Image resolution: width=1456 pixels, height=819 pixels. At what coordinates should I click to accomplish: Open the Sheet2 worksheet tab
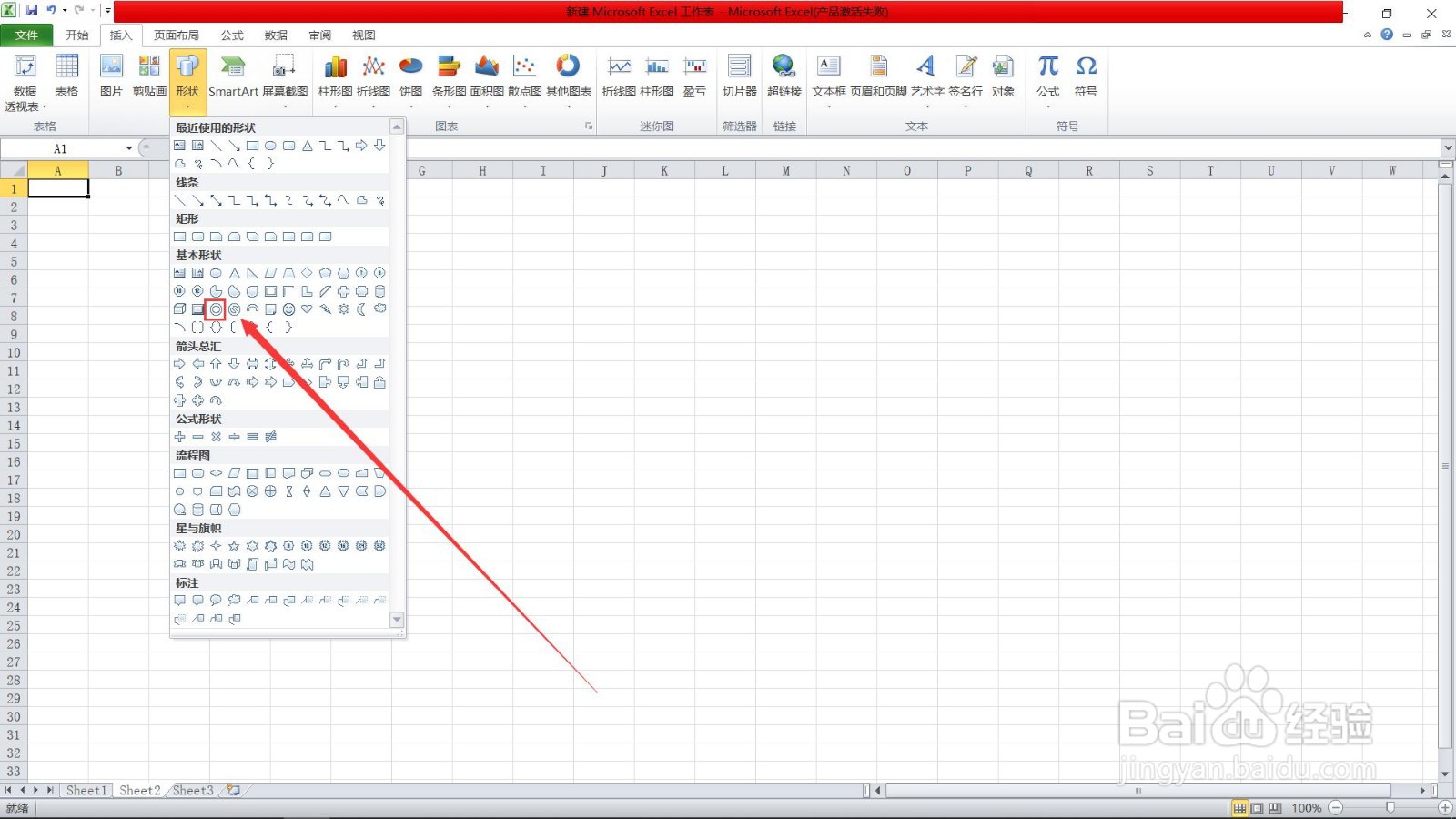(140, 790)
